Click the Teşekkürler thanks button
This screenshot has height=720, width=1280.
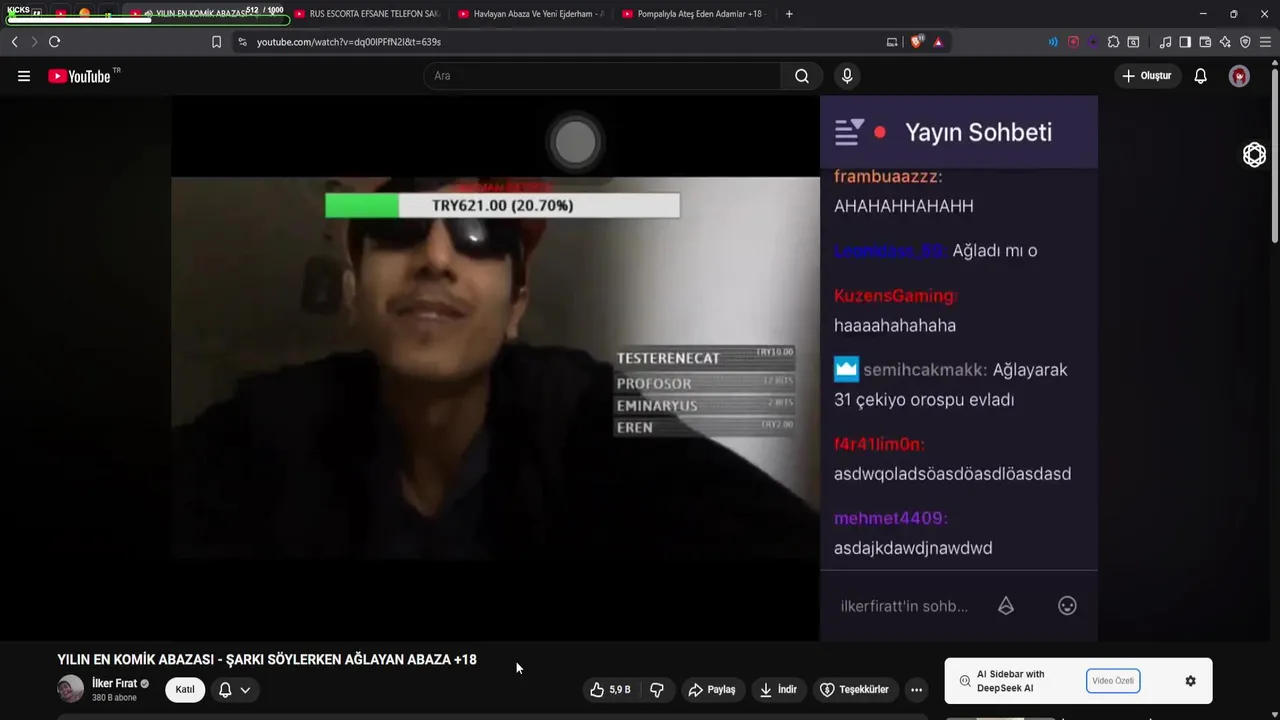coord(854,690)
